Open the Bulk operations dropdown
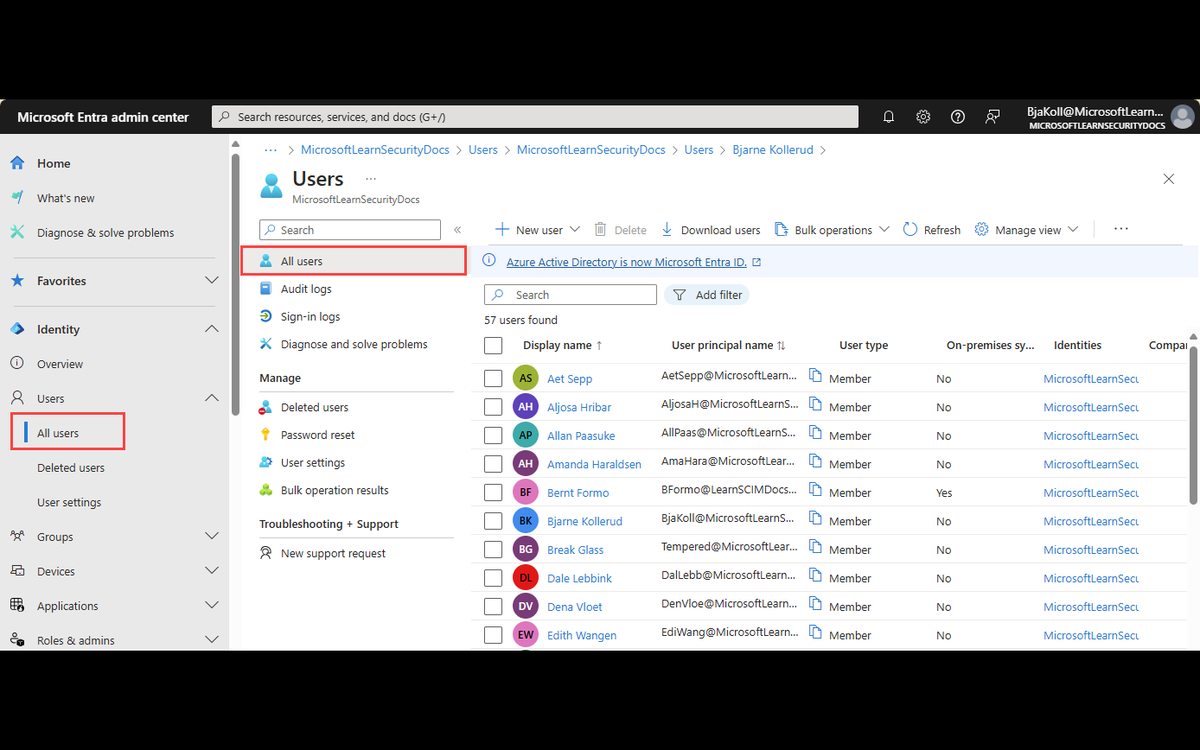 (x=832, y=230)
